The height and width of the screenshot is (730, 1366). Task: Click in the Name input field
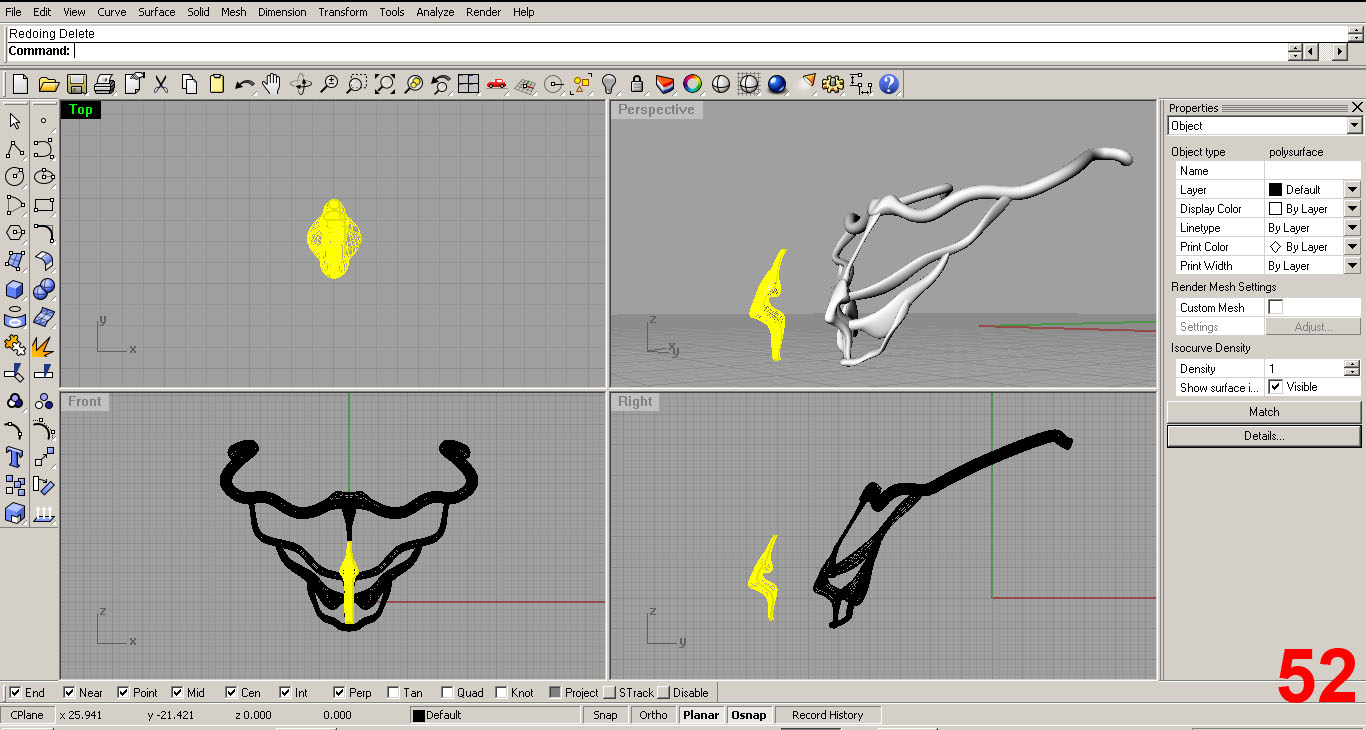click(1312, 171)
